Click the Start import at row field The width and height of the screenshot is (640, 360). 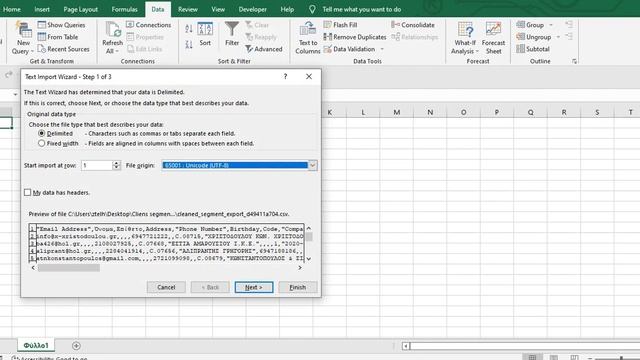click(97, 165)
